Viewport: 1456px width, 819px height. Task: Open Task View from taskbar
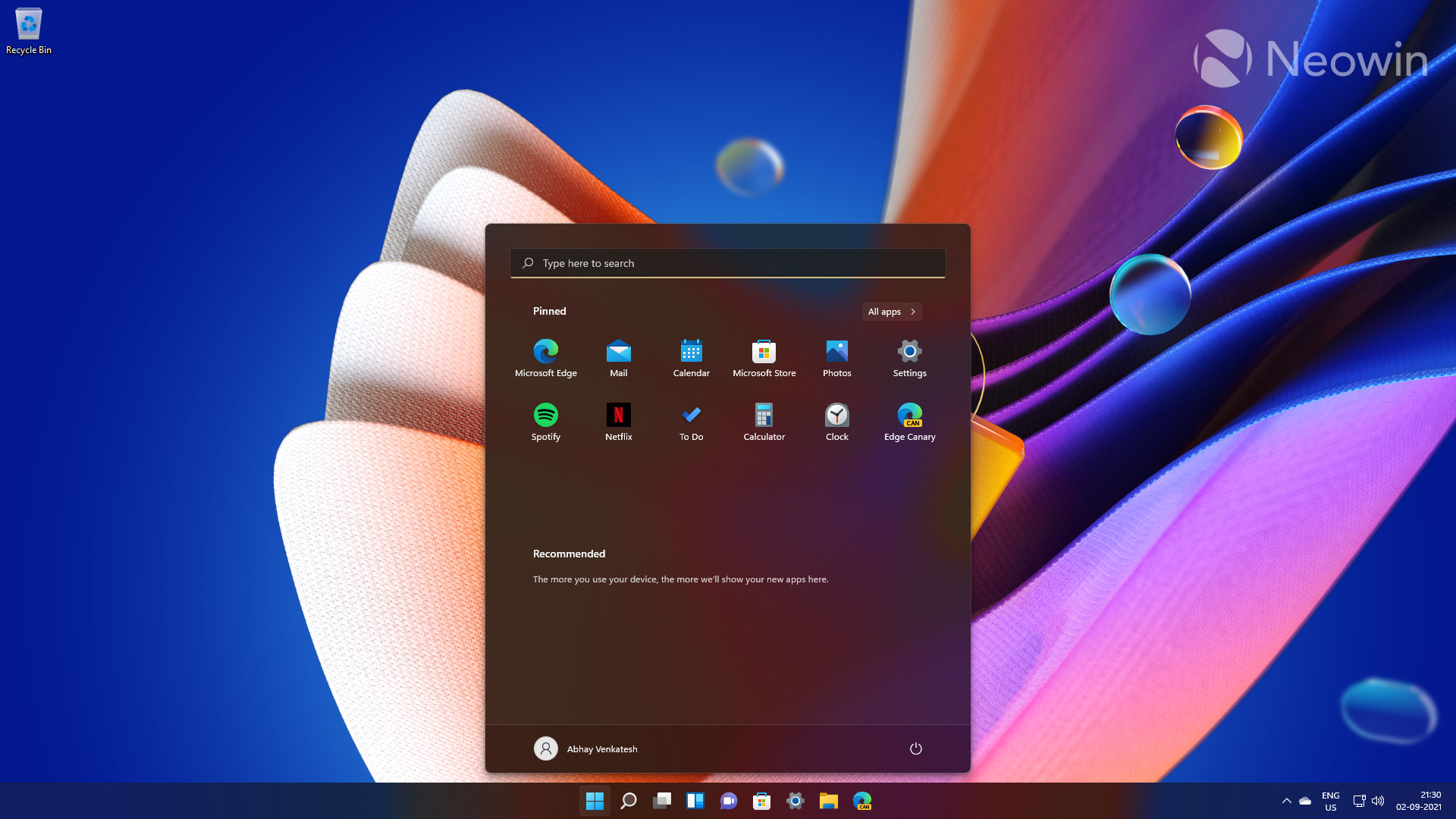(x=662, y=801)
